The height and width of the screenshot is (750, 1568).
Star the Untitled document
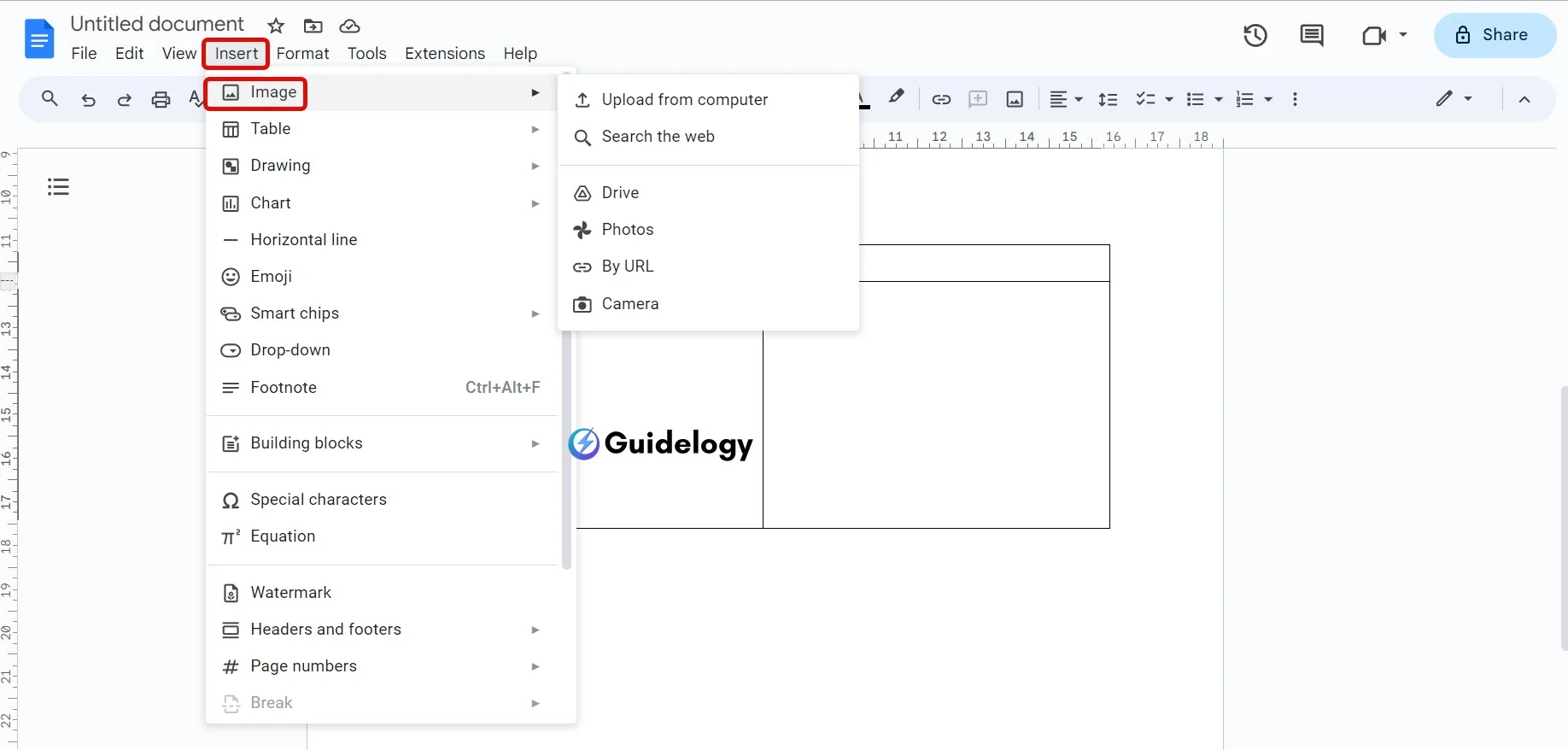tap(276, 26)
